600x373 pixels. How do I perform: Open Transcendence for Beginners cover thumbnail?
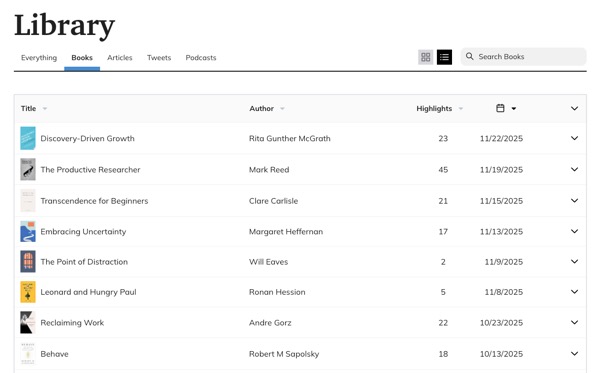tap(28, 200)
